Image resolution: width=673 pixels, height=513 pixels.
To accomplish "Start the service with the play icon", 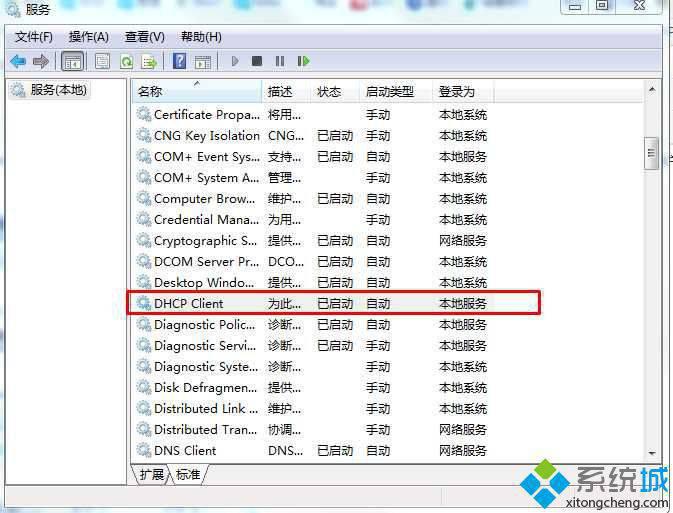I will click(x=234, y=61).
